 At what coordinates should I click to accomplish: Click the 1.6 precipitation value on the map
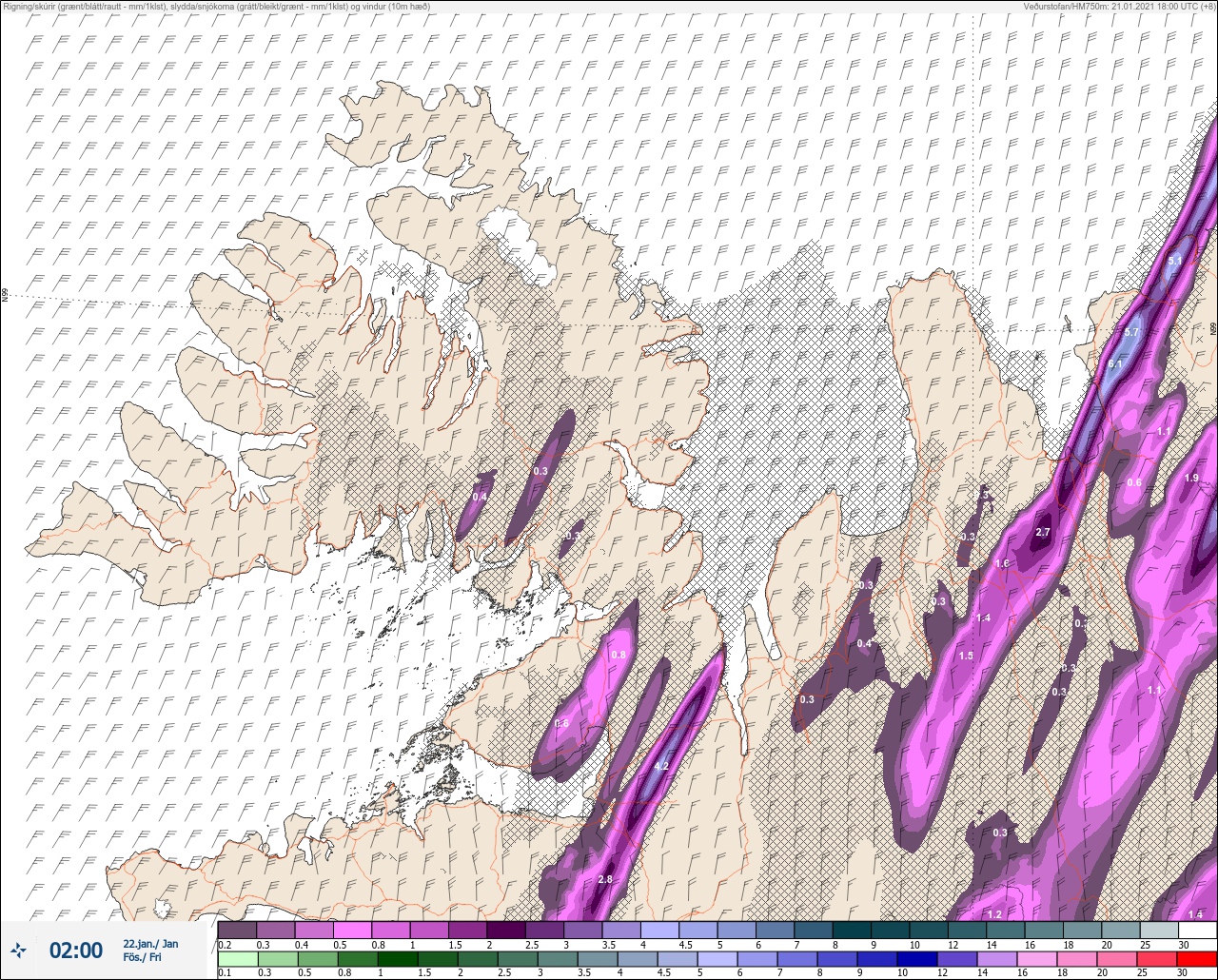click(x=1002, y=563)
